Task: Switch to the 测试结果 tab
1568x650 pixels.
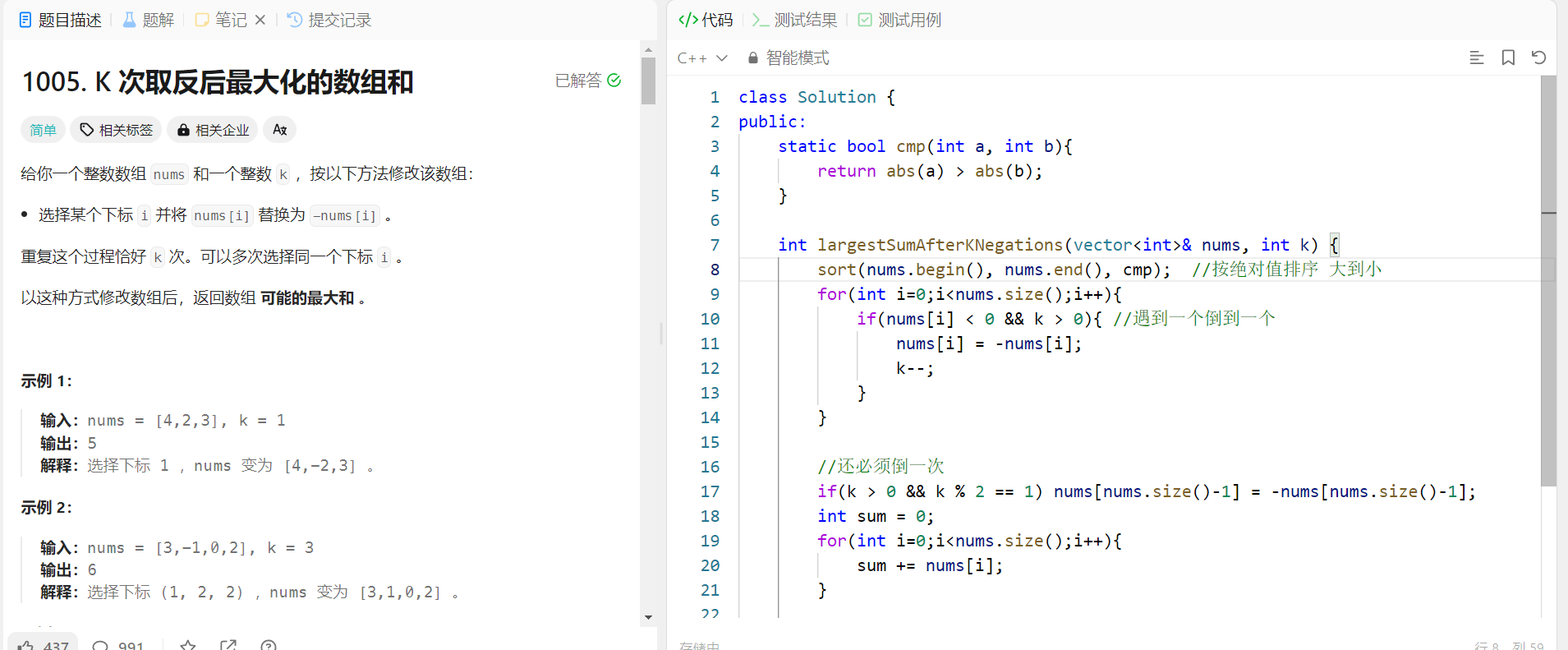Action: [795, 20]
